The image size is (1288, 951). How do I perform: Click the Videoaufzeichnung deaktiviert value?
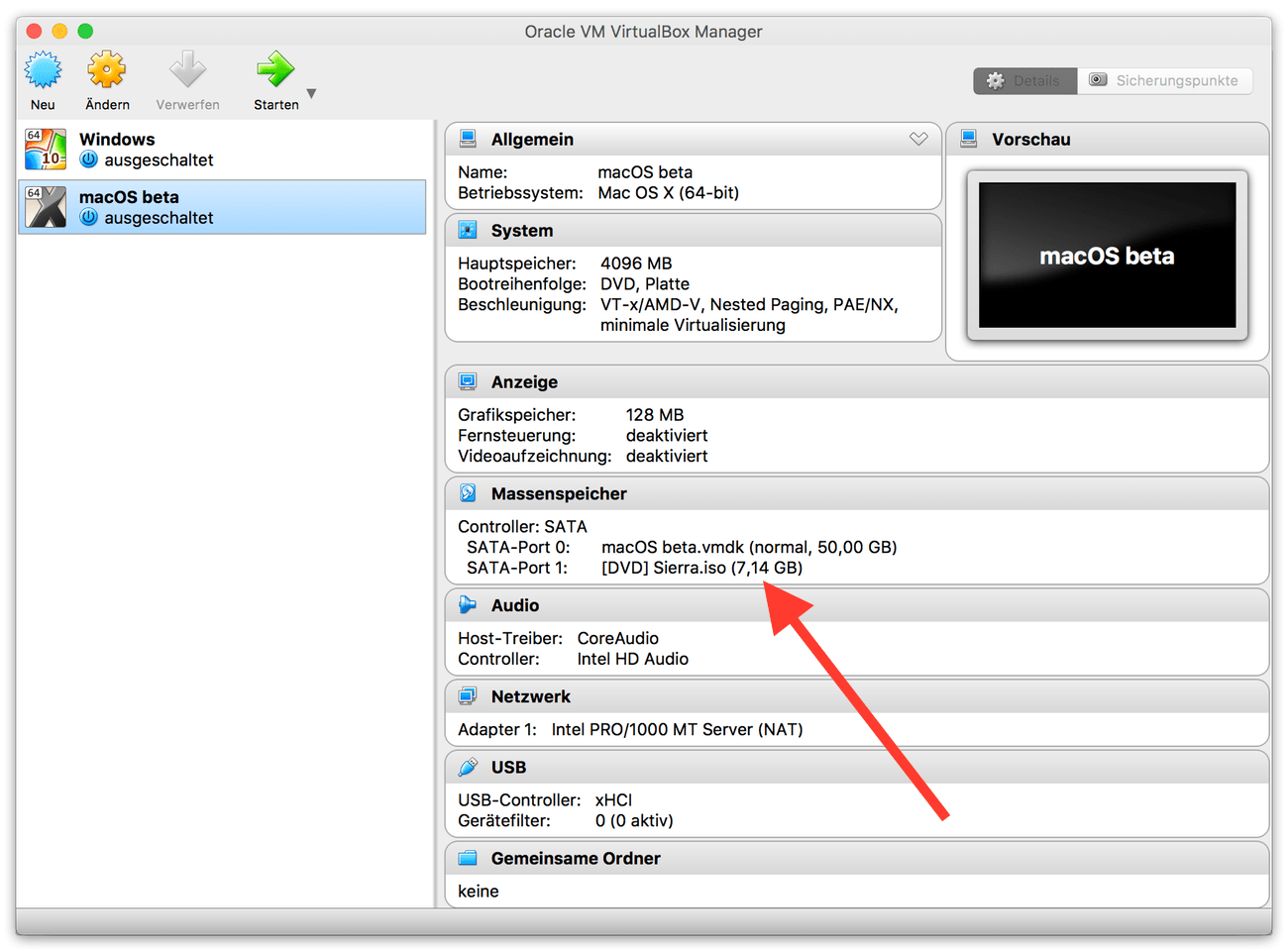pyautogui.click(x=667, y=457)
